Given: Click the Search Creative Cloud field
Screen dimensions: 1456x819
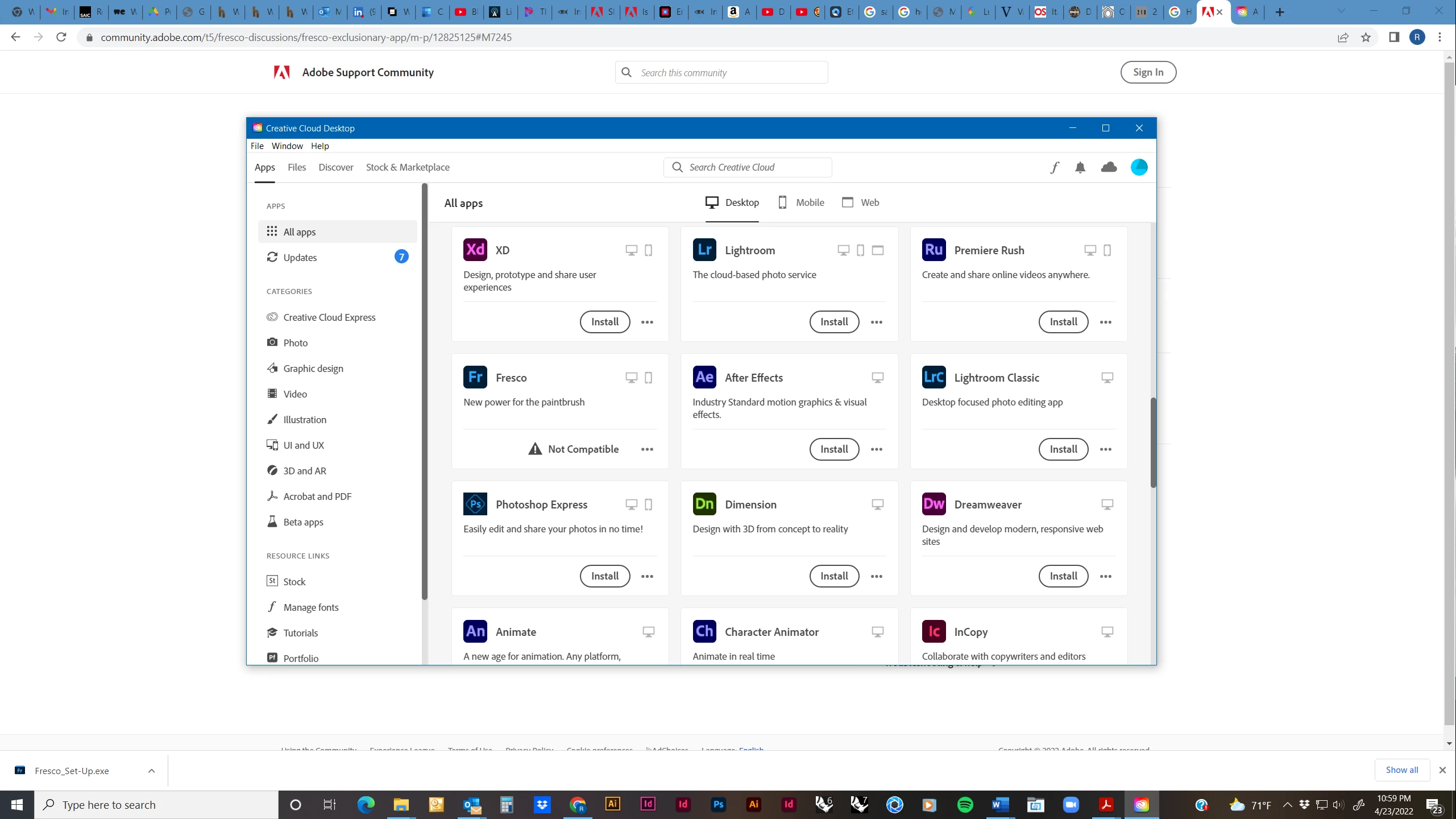Looking at the screenshot, I should tap(748, 167).
